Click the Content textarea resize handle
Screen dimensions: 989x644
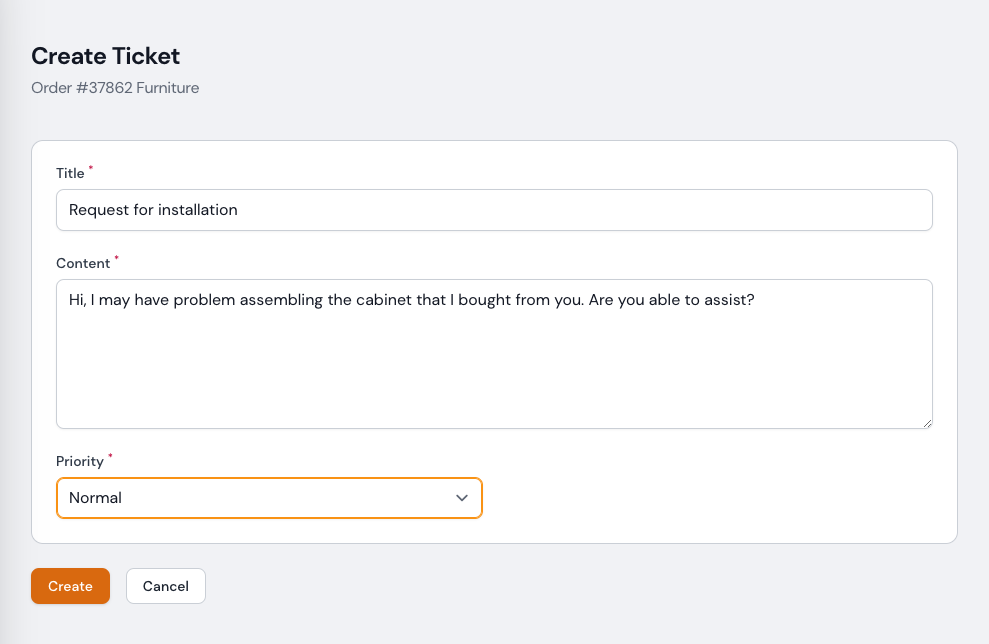click(x=927, y=423)
